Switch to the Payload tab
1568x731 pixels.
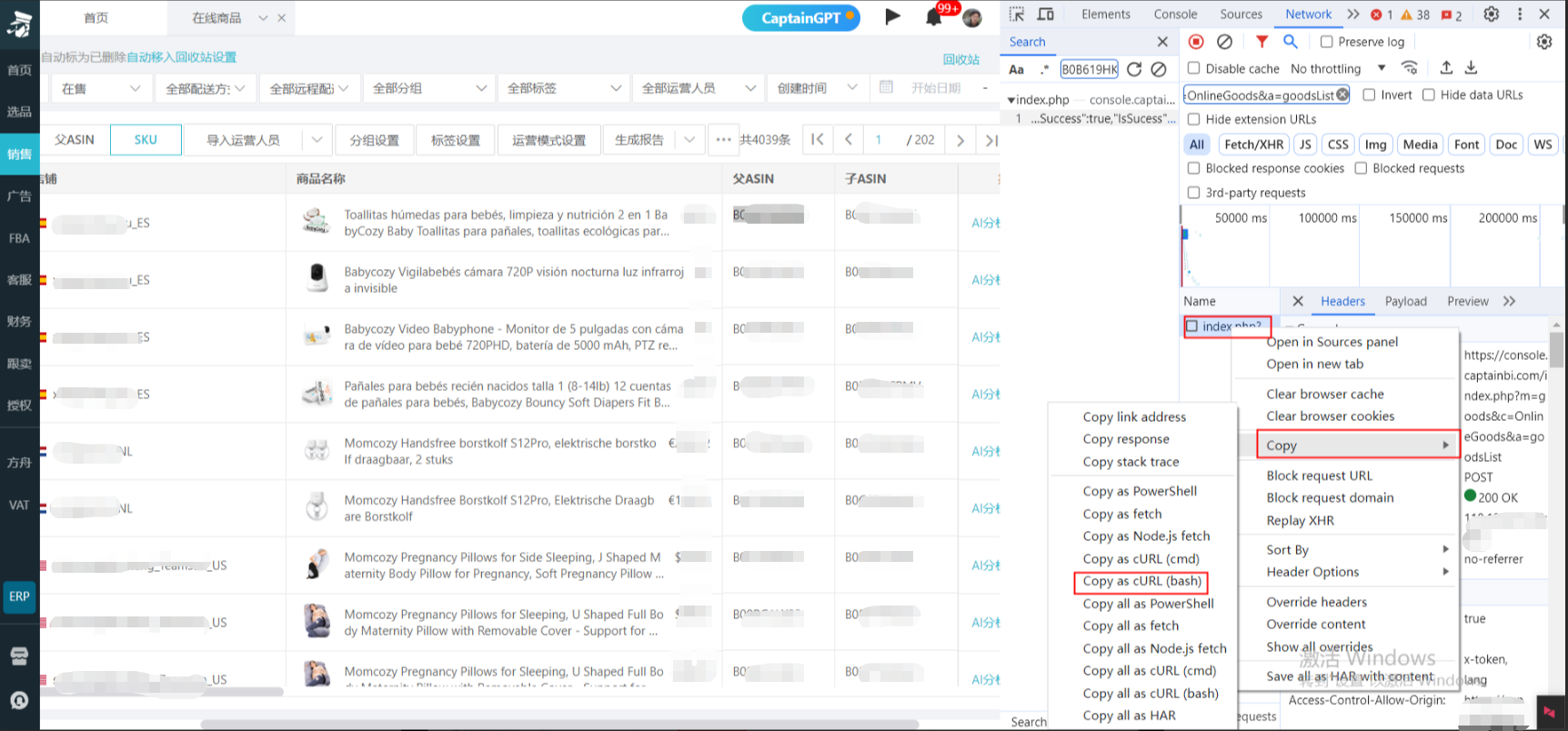pyautogui.click(x=1405, y=301)
